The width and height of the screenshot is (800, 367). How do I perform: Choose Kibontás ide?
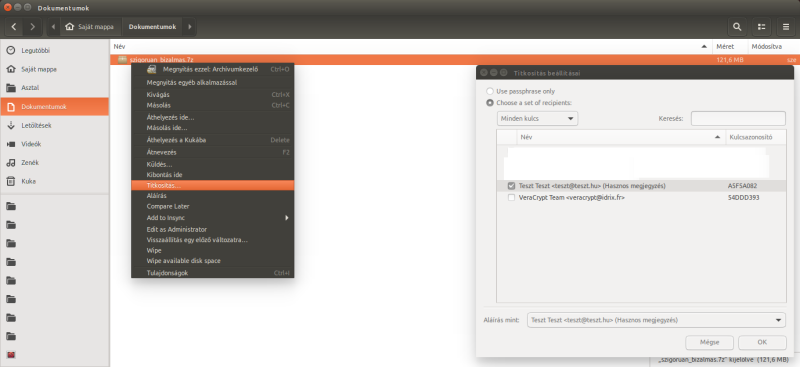coord(212,175)
